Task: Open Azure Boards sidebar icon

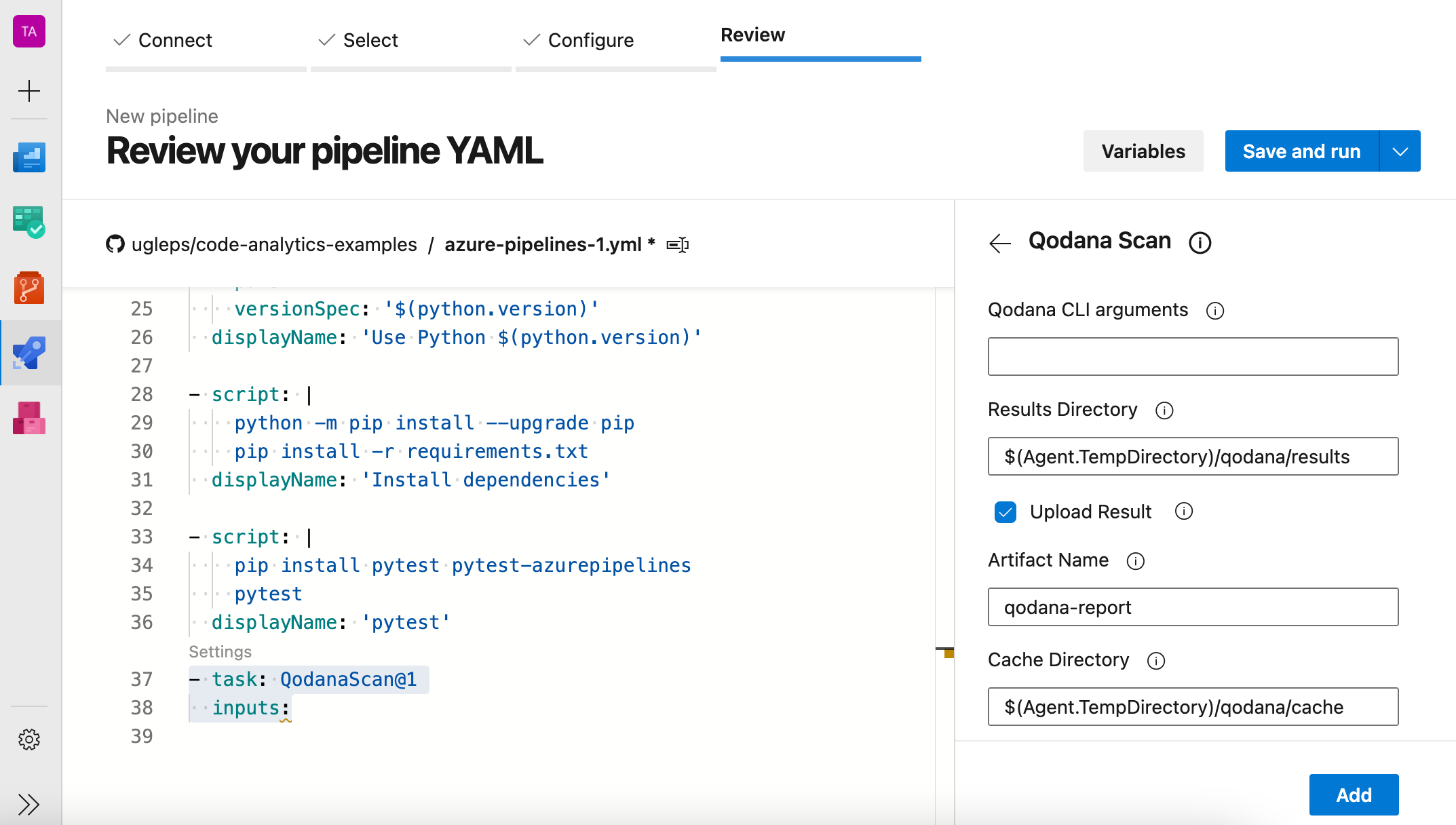Action: click(29, 157)
